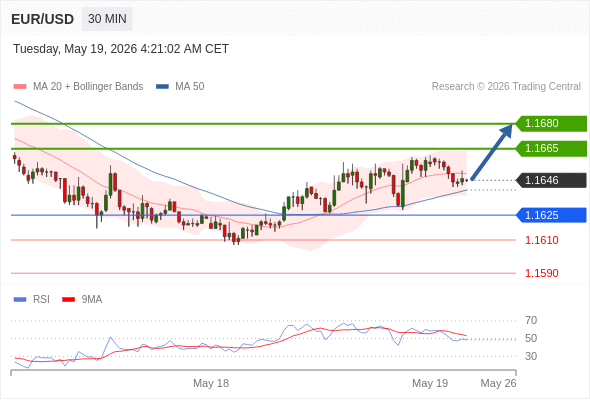Viewport: 590px width, 400px height.
Task: Click the MA 20 + Bollinger Bands legend label
Action: tap(88, 87)
